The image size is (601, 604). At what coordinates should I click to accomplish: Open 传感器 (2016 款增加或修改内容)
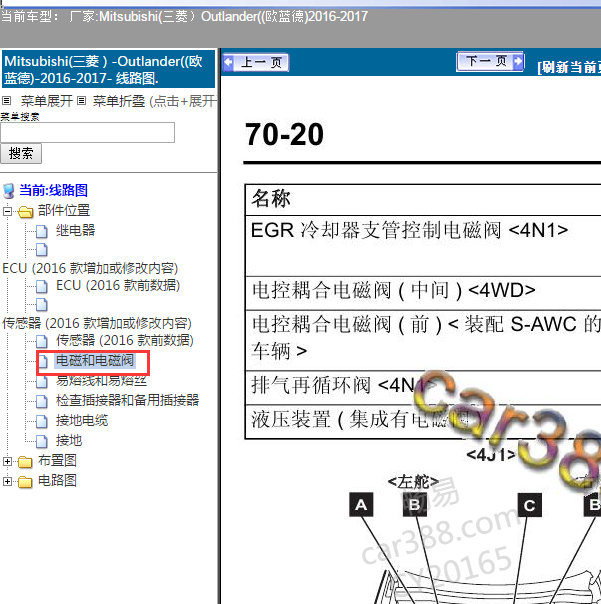tap(97, 323)
